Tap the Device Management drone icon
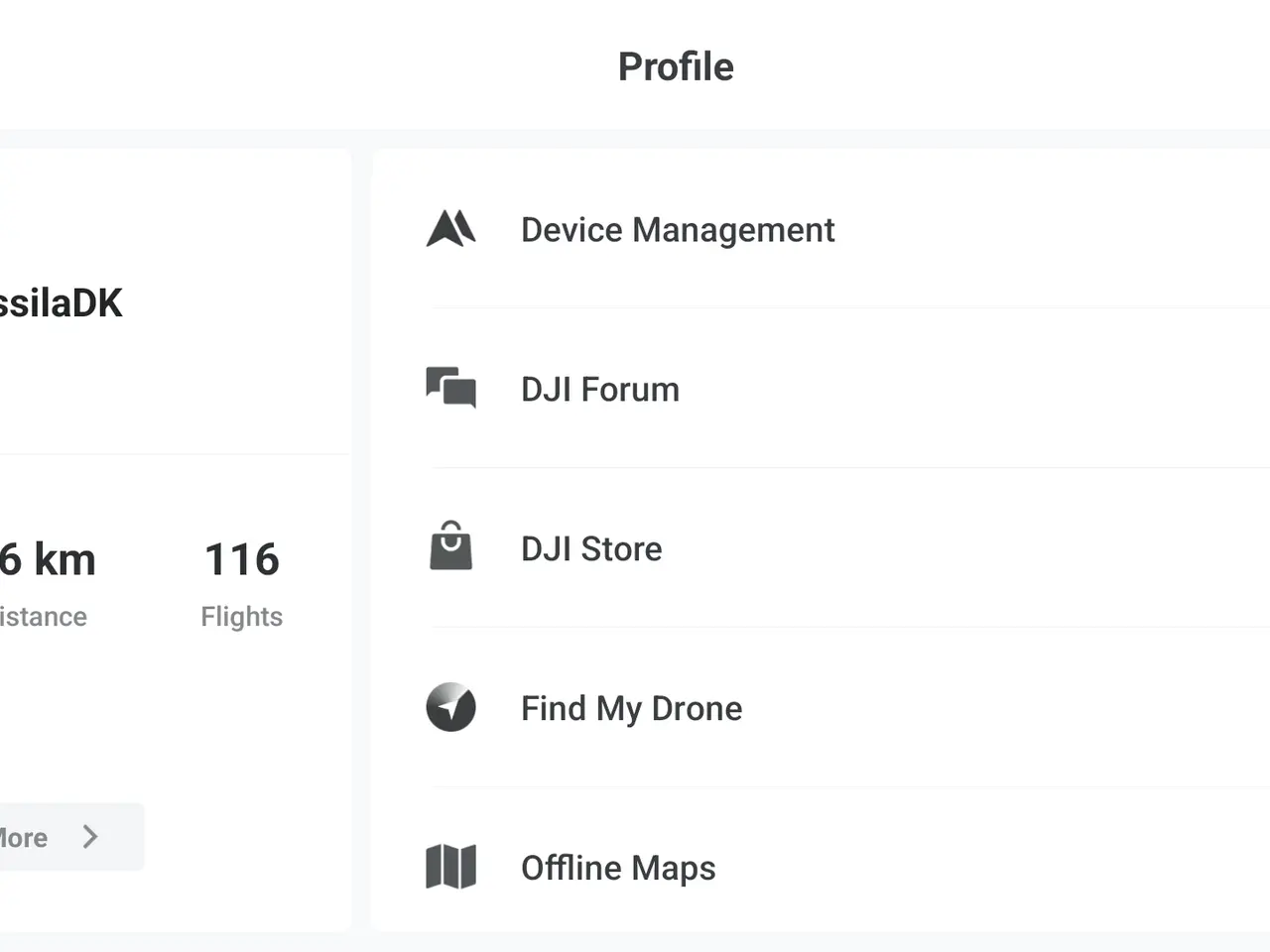The image size is (1270, 952). [x=450, y=229]
